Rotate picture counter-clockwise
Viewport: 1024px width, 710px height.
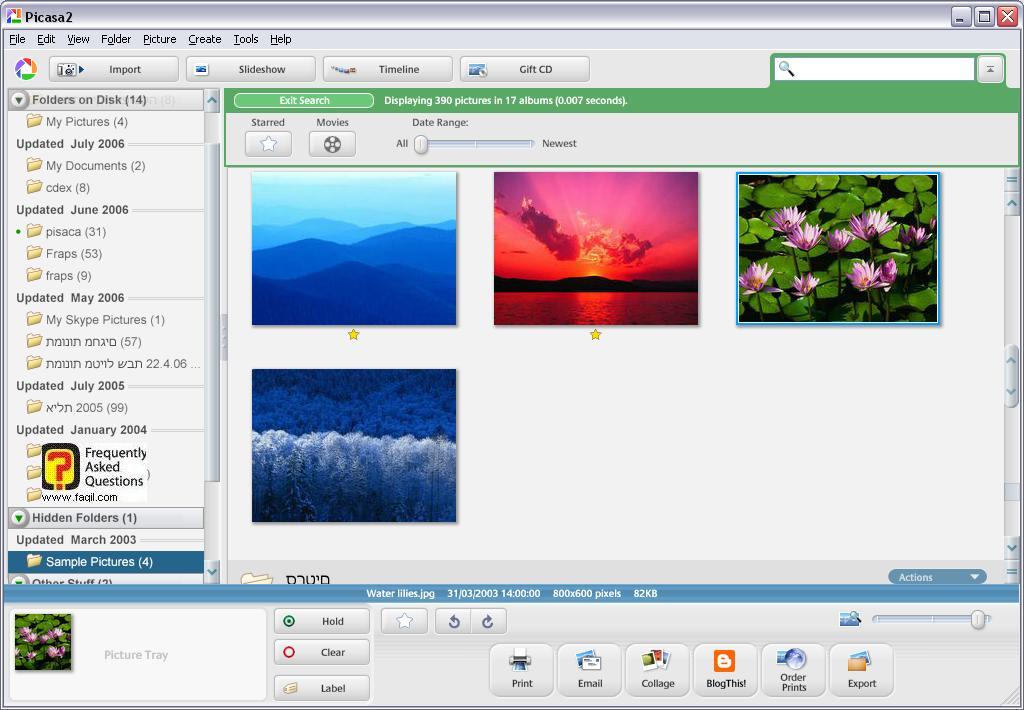tap(454, 621)
